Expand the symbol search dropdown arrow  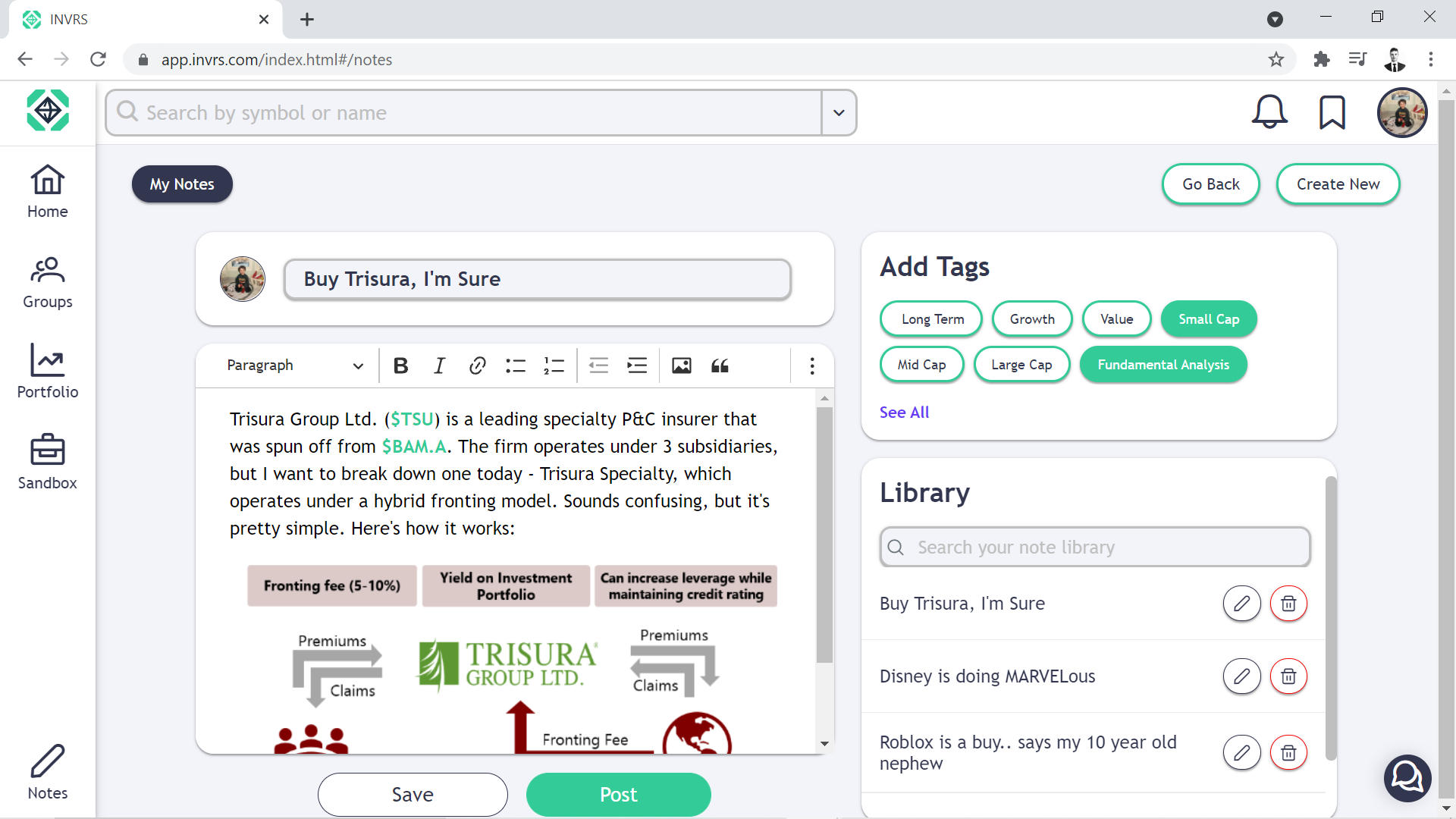(x=839, y=113)
